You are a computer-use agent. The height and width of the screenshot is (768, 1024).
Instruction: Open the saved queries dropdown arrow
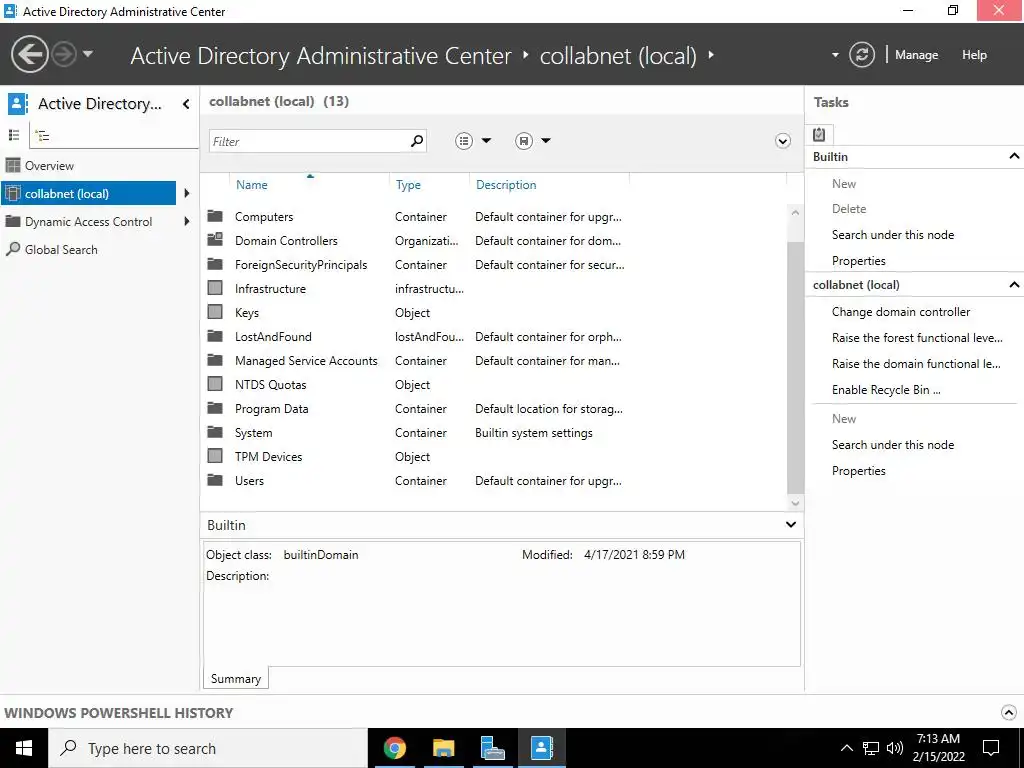point(546,140)
